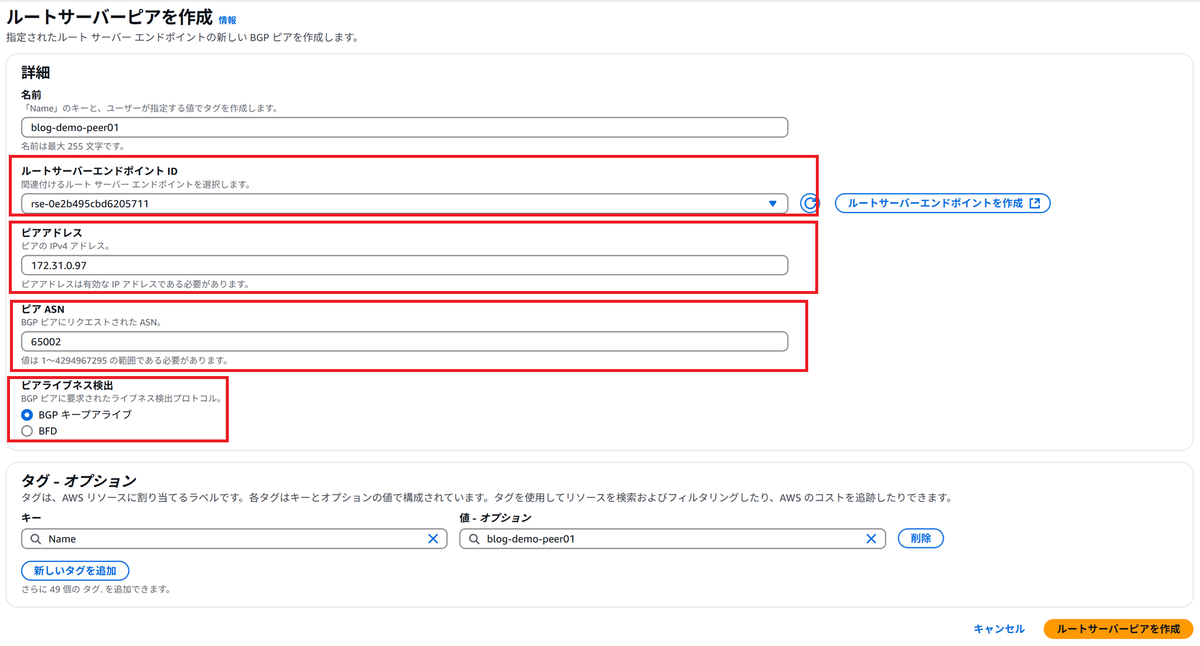1200x646 pixels.
Task: Open the 情報 info link
Action: 228,20
